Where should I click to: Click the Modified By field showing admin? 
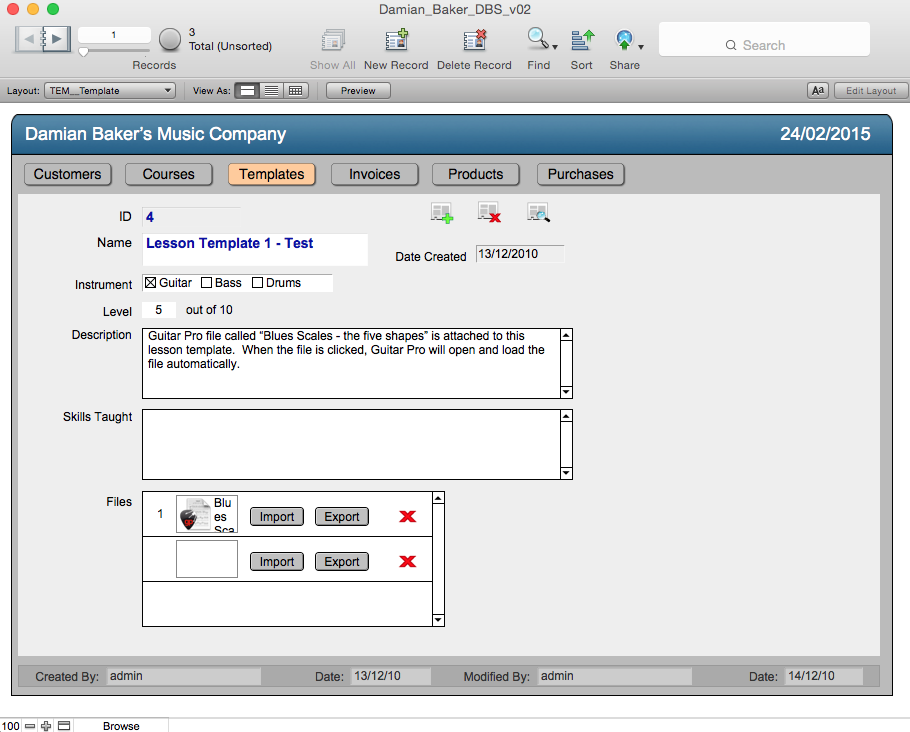[615, 676]
